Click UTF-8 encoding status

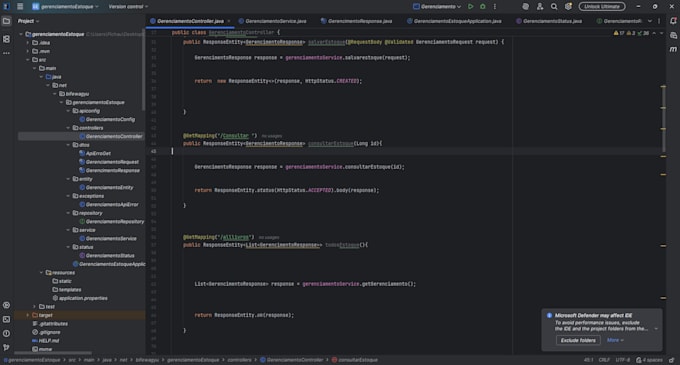tap(622, 360)
